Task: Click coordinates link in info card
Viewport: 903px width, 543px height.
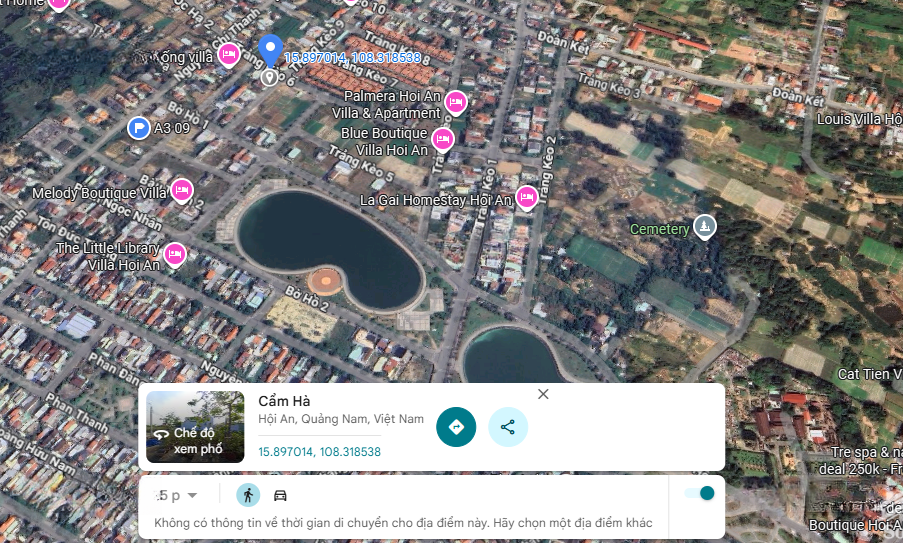Action: pyautogui.click(x=319, y=452)
